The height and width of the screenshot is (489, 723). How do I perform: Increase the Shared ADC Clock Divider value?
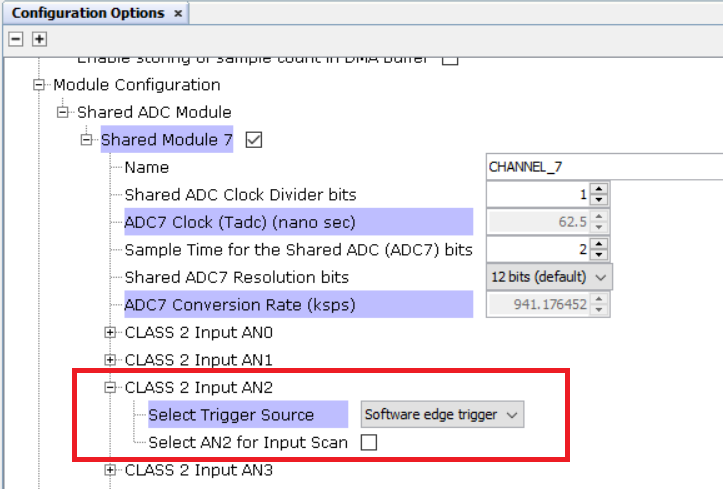pos(598,189)
